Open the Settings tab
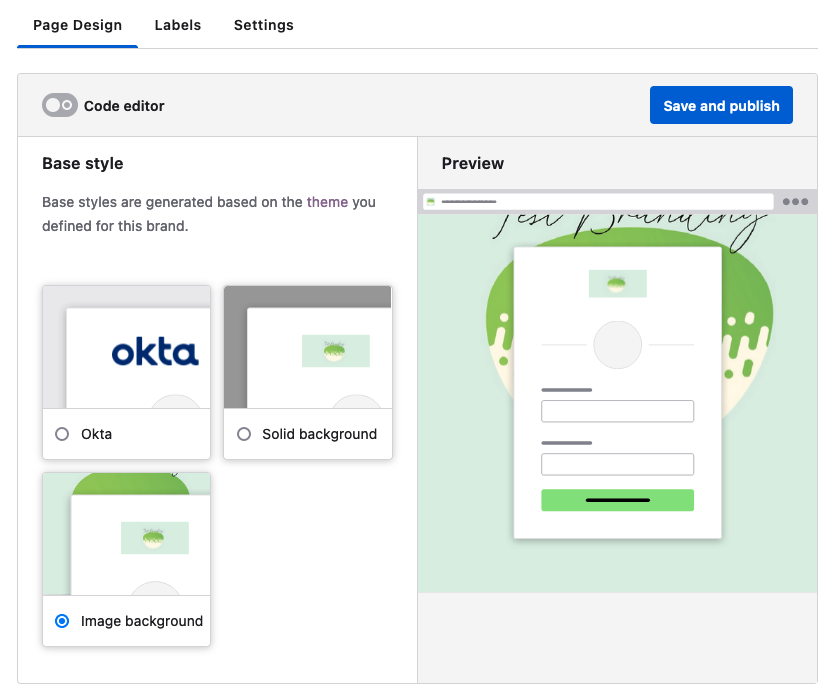The image size is (839, 695). click(x=263, y=25)
